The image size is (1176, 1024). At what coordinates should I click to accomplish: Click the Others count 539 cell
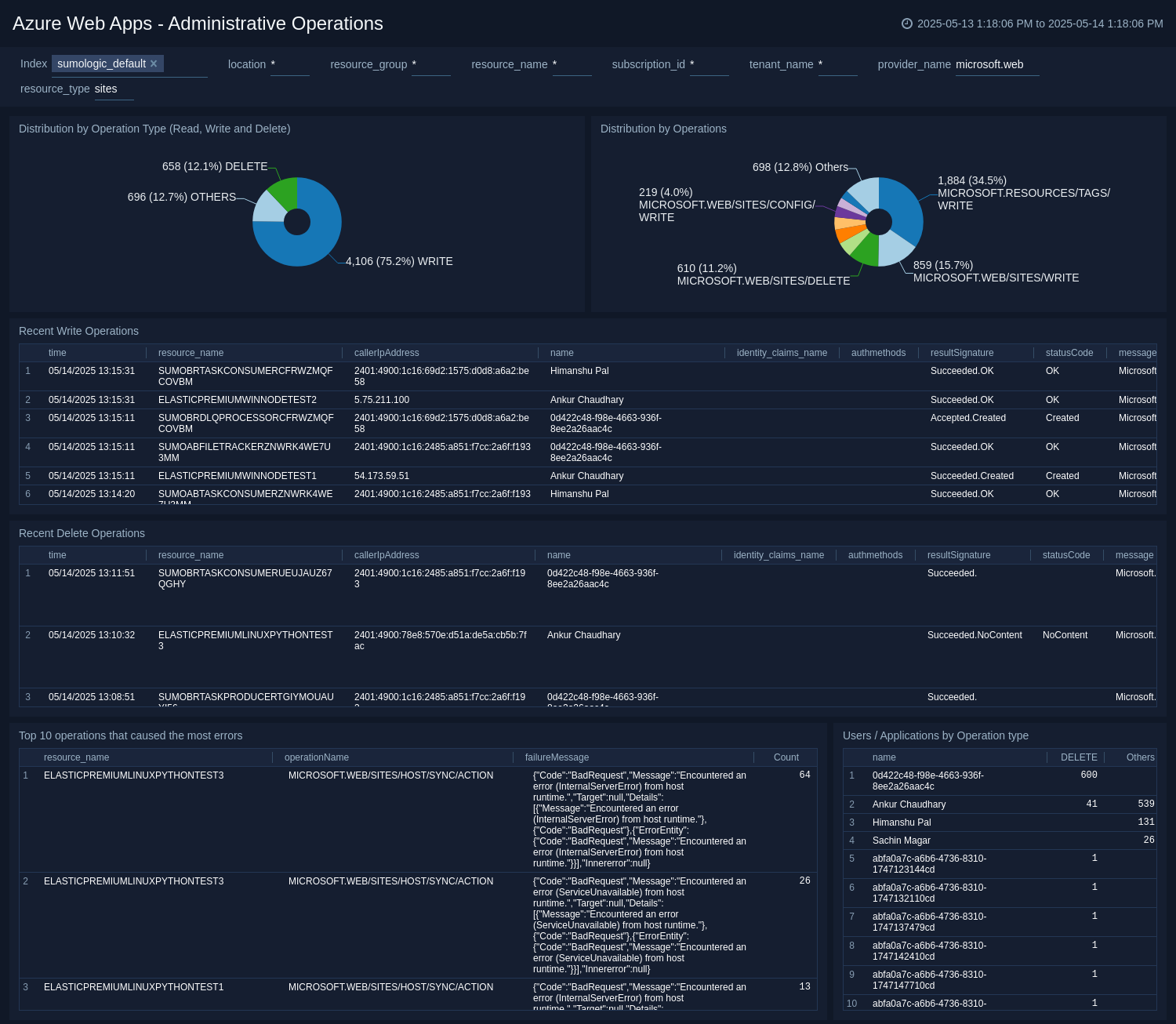click(1146, 804)
